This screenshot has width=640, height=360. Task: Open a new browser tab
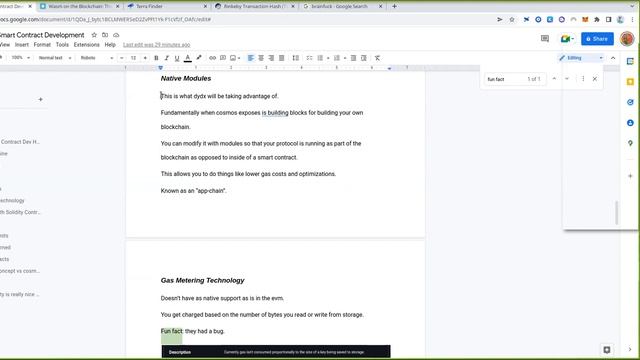coord(394,6)
